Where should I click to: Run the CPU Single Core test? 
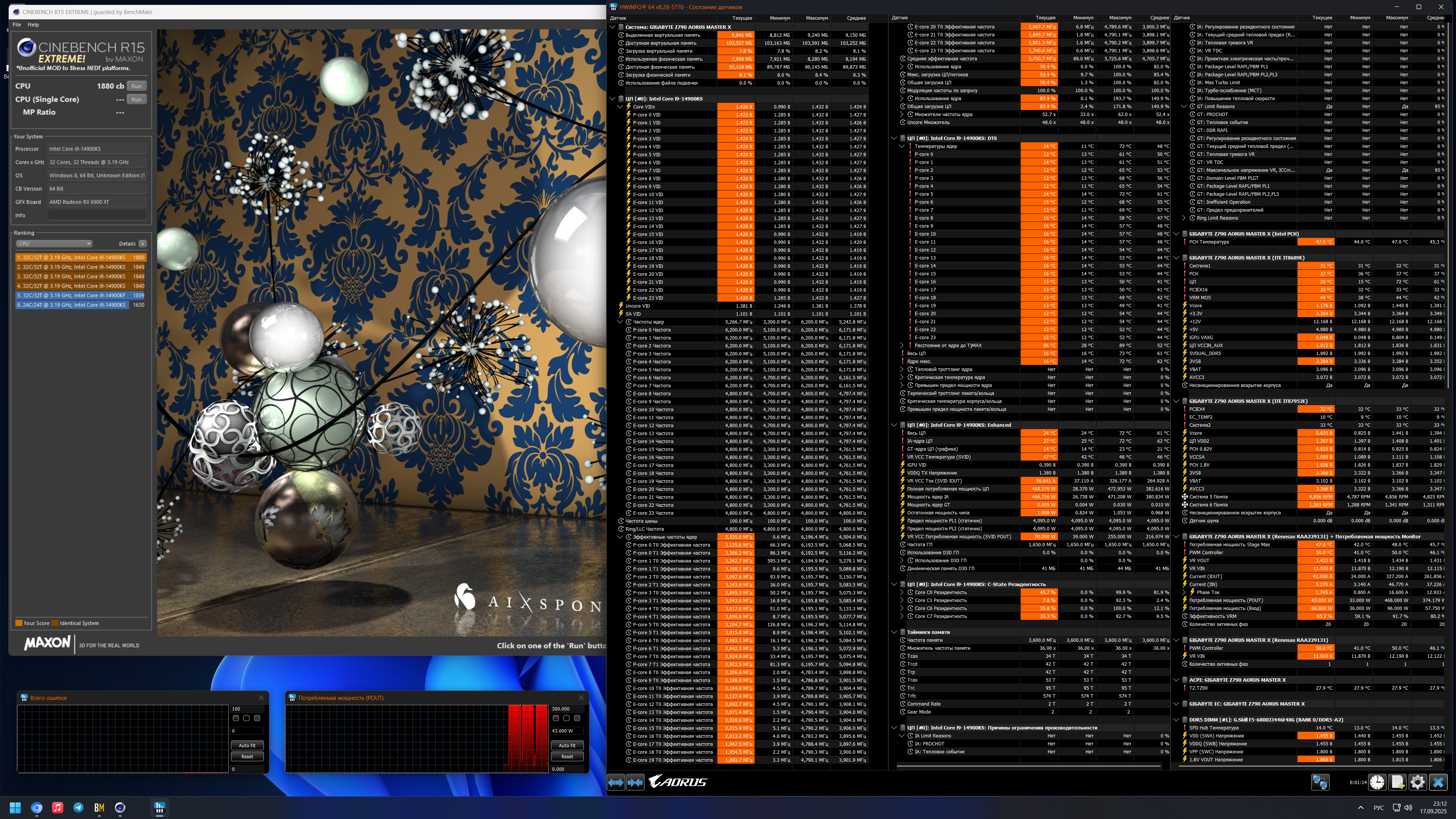click(x=136, y=99)
